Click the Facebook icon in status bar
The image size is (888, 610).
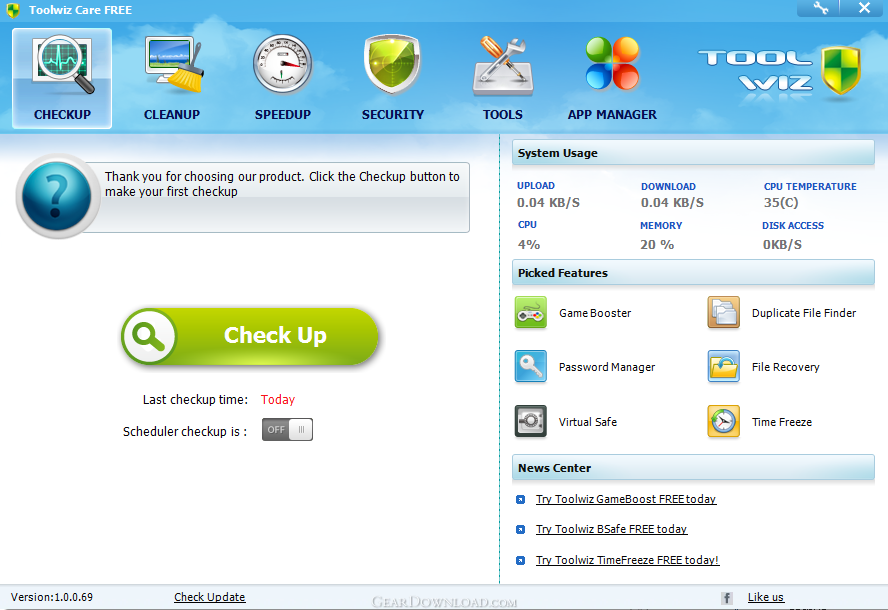[x=727, y=598]
